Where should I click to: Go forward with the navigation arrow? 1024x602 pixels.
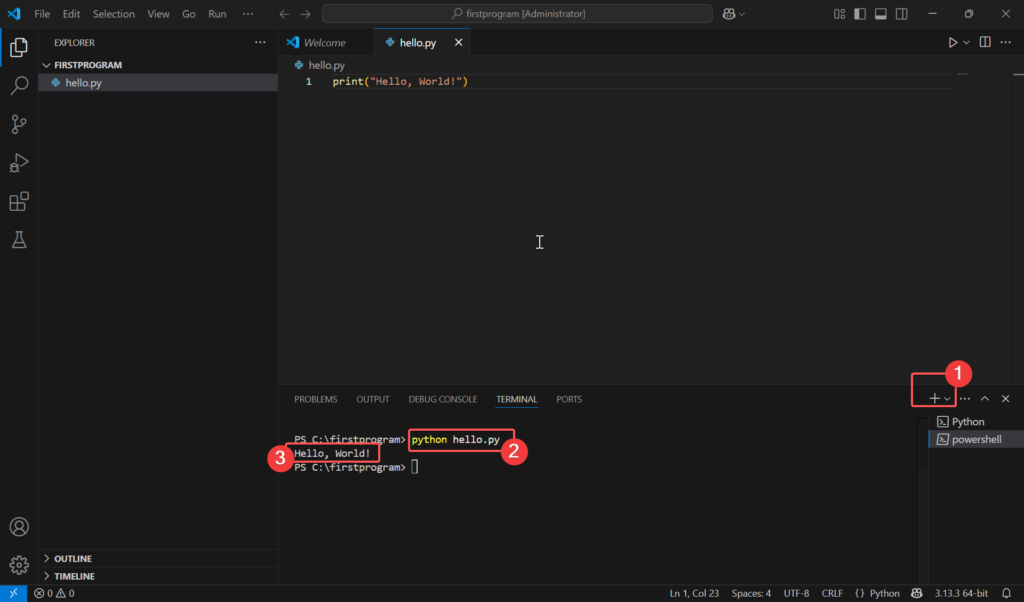305,14
